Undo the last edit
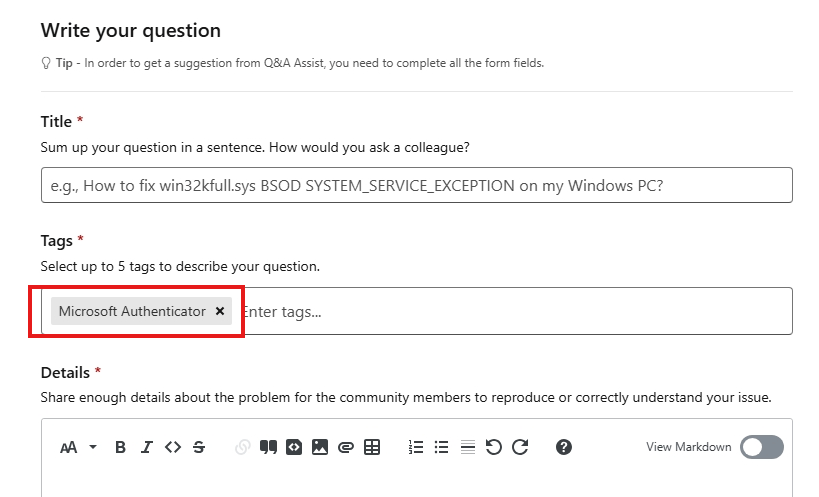The height and width of the screenshot is (497, 819). [493, 447]
